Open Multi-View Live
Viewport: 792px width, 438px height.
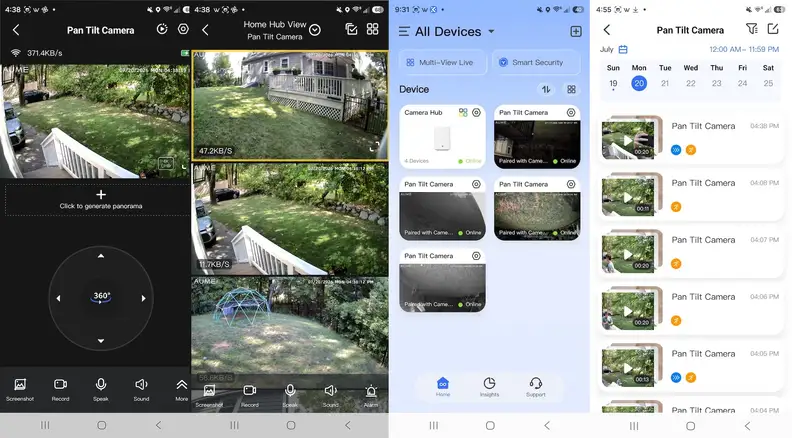[x=442, y=62]
